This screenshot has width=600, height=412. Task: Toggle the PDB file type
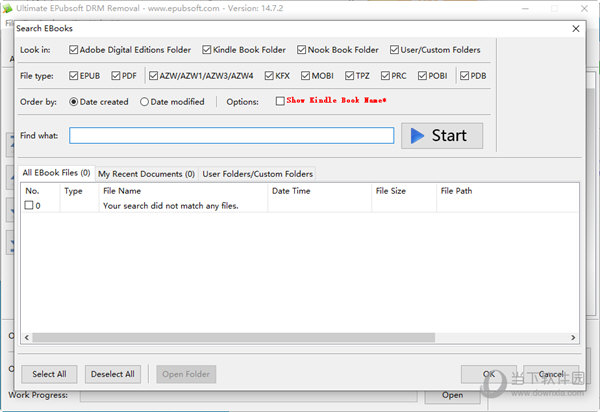[x=464, y=76]
